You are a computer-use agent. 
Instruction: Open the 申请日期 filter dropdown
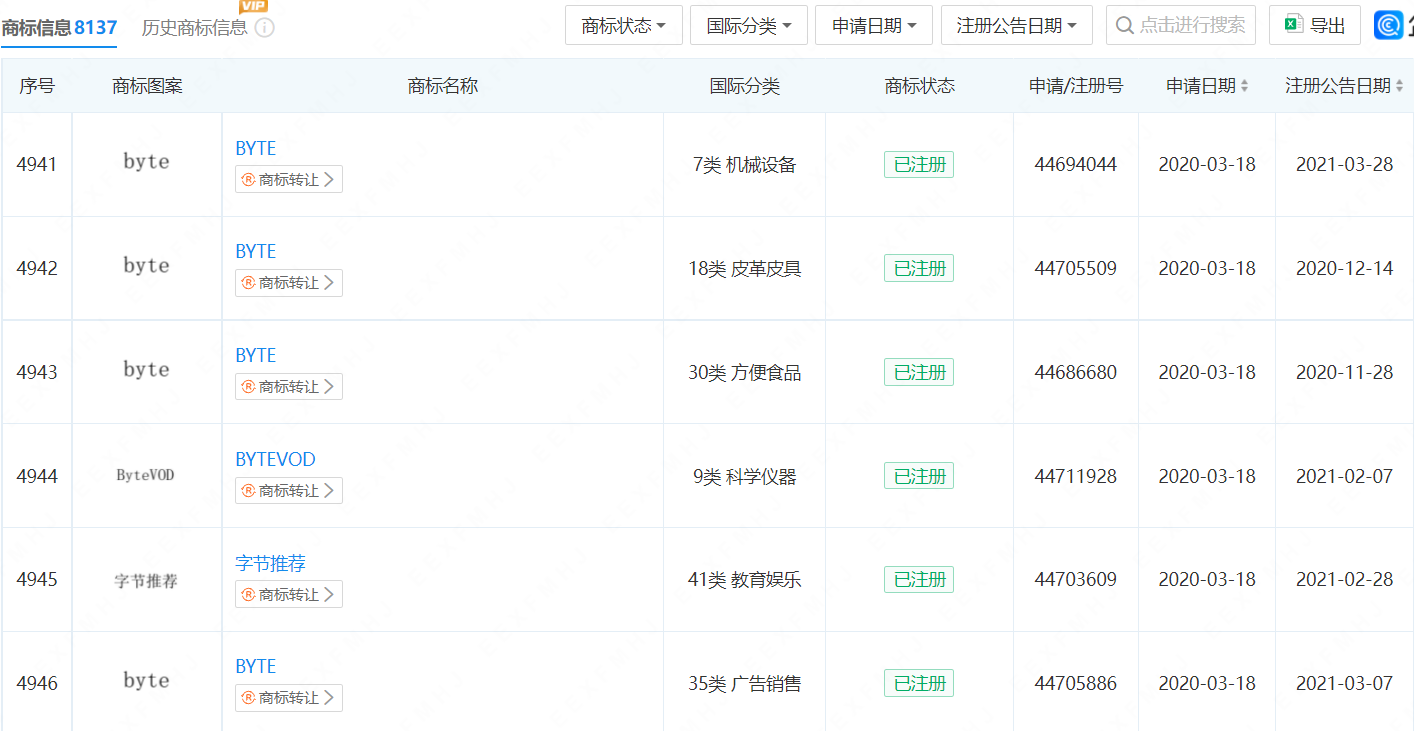pyautogui.click(x=873, y=26)
